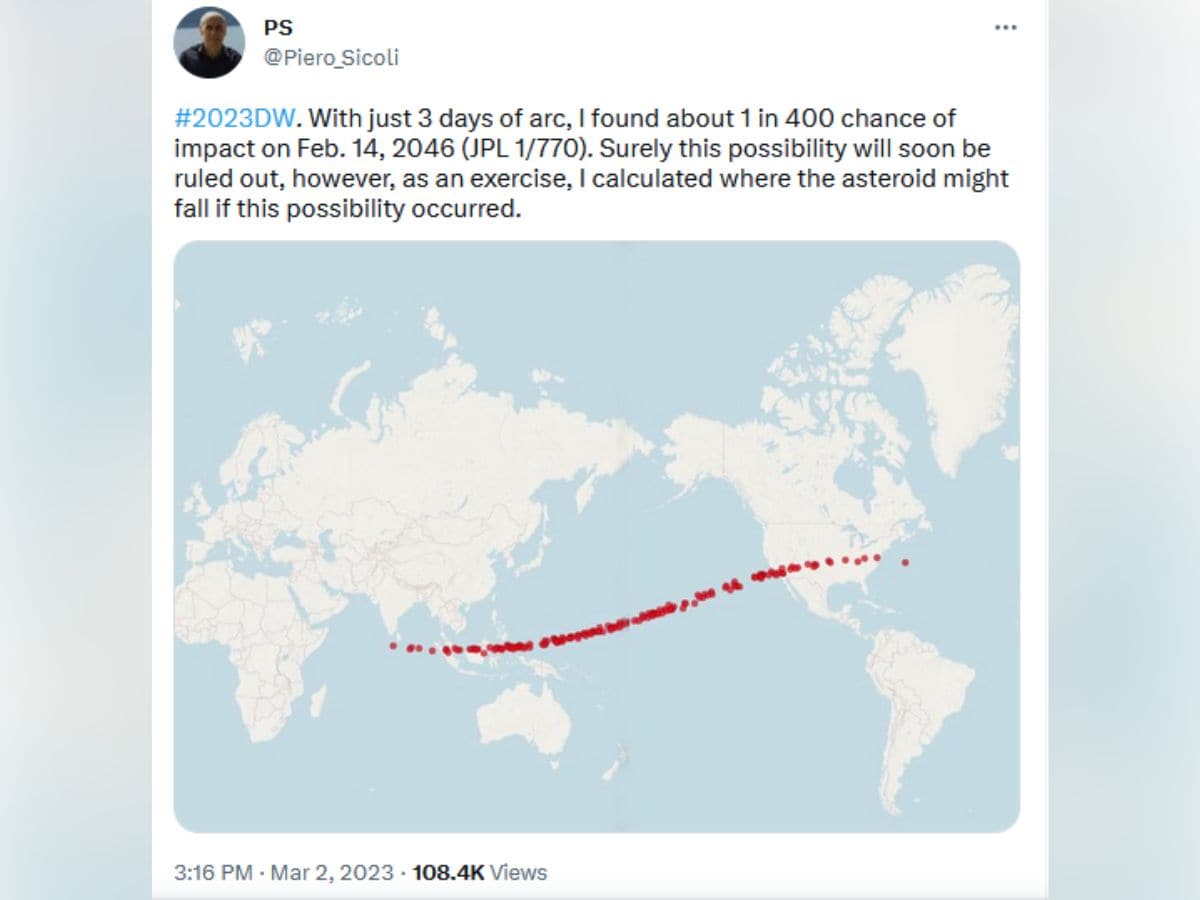This screenshot has width=1200, height=900.
Task: Click the author's profile avatar photo
Action: [x=209, y=42]
